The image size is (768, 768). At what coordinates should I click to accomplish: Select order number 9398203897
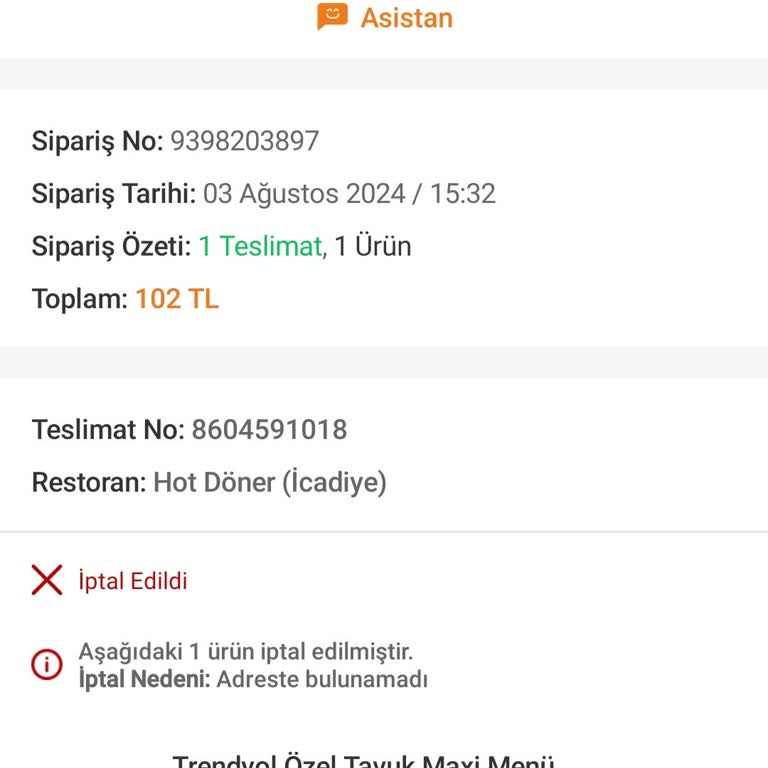(245, 141)
